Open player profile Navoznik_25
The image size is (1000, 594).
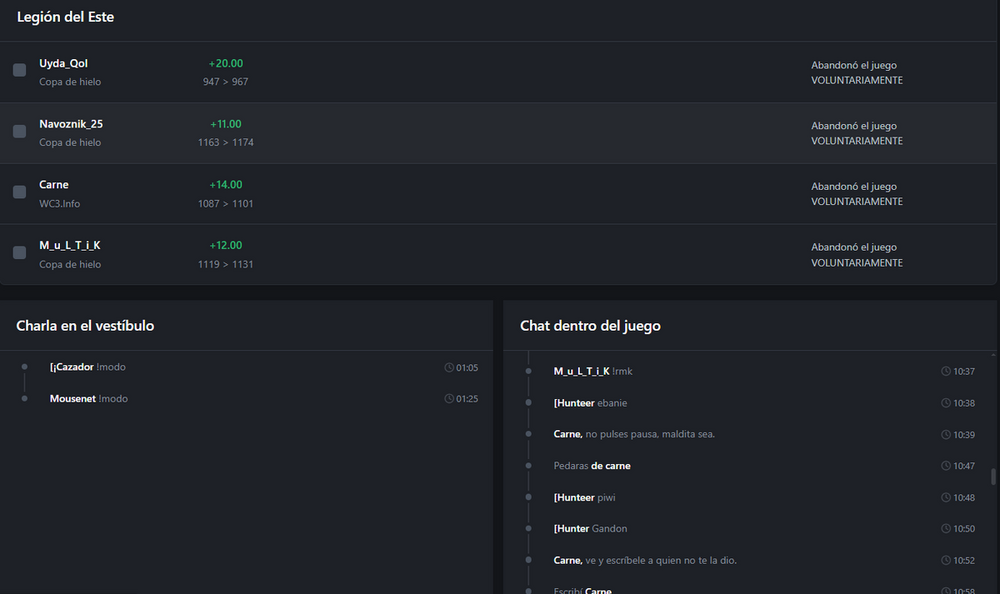click(71, 124)
